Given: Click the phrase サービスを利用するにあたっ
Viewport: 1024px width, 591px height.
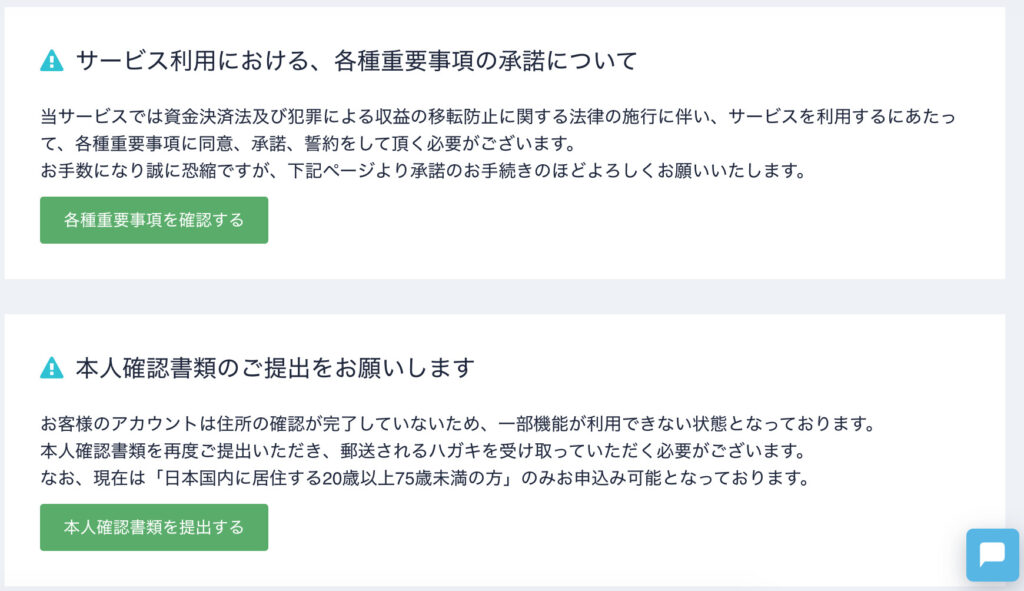Looking at the screenshot, I should 842,117.
